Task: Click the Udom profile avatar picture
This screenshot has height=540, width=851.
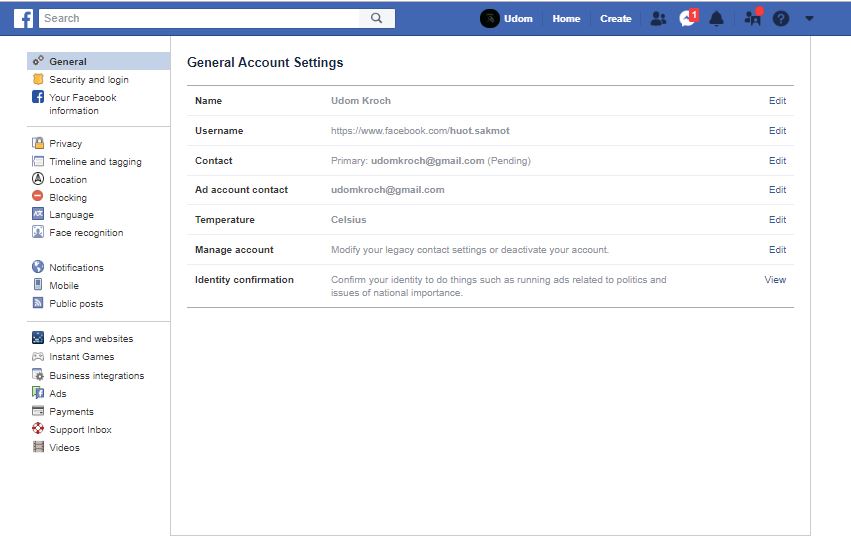Action: [490, 18]
